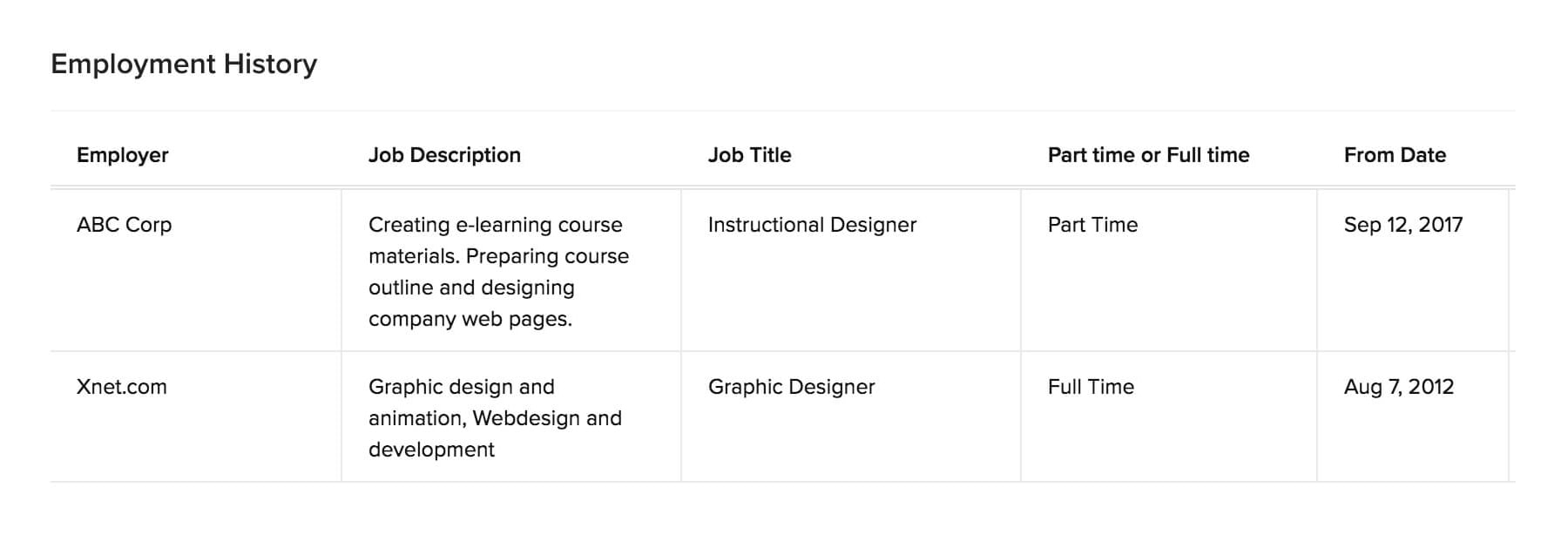
Task: Click the From Date column header
Action: pyautogui.click(x=1395, y=155)
